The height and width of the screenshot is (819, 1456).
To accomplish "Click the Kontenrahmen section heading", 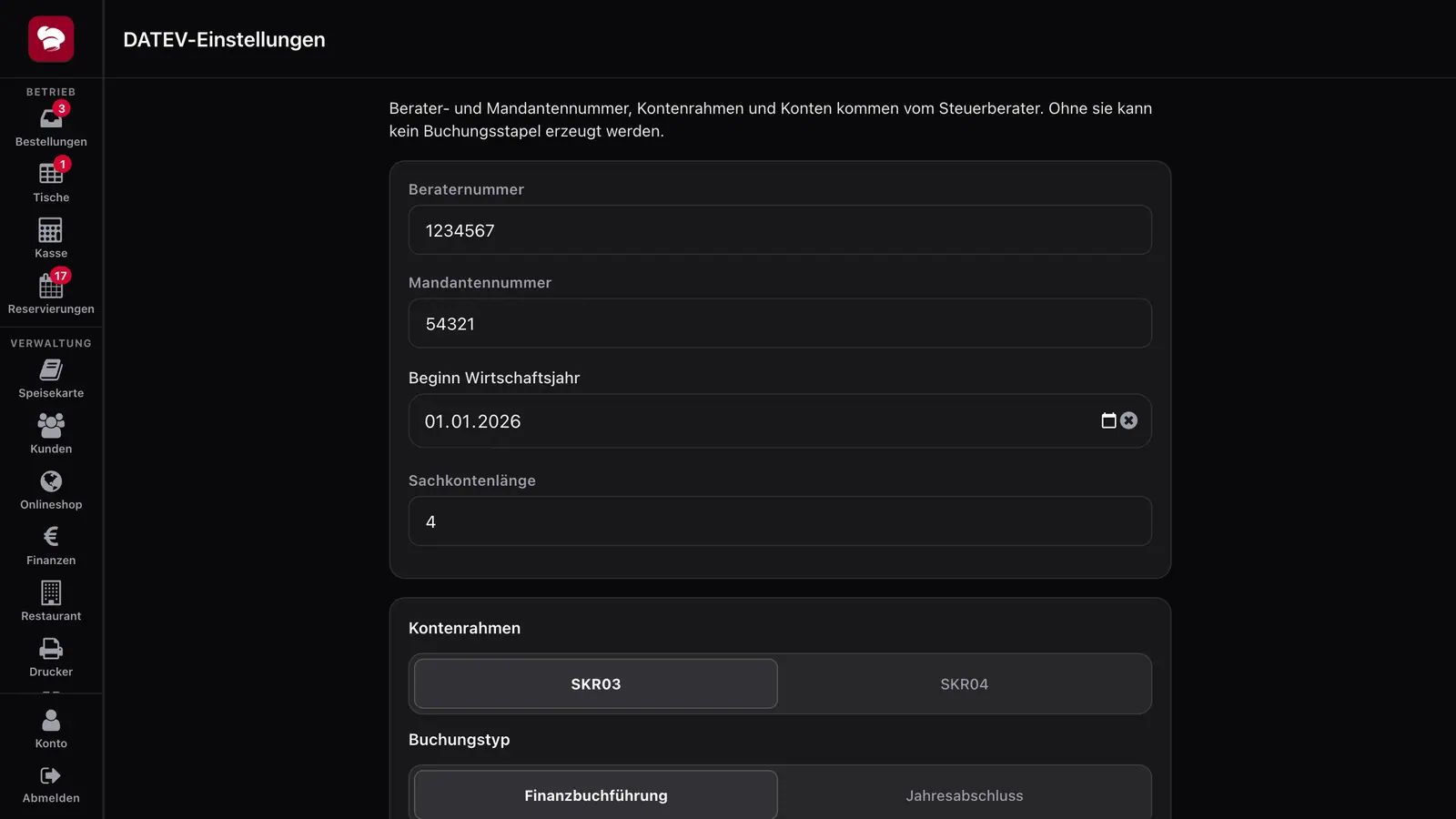I will [x=464, y=628].
